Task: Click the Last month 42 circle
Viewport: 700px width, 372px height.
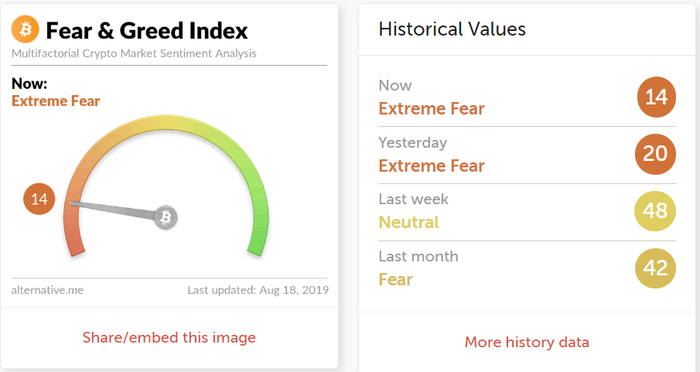Action: coord(655,268)
